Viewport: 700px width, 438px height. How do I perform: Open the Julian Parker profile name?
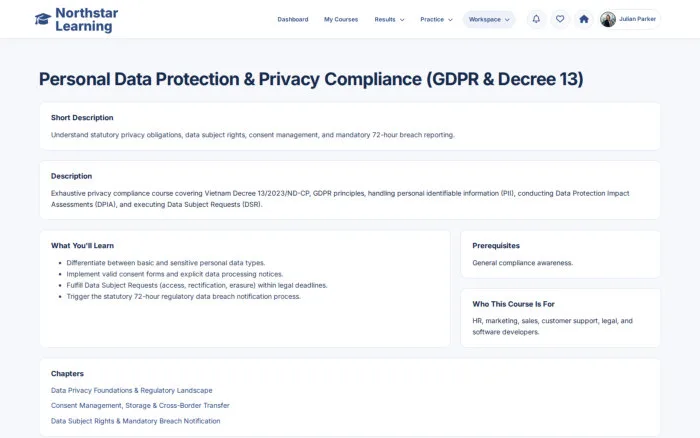[x=637, y=19]
